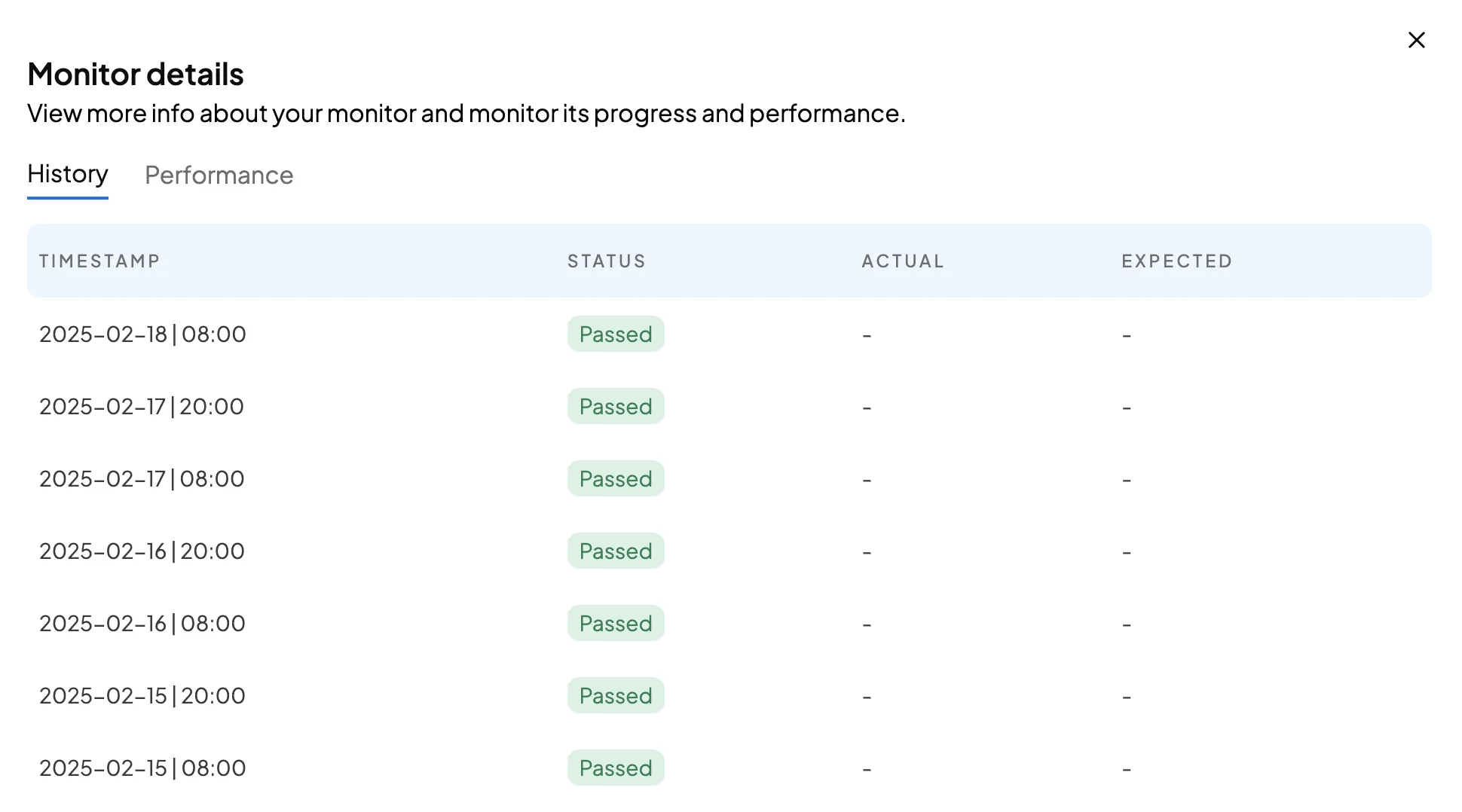Click Passed badge for 2025-02-15 20:00
Screen dimensions: 1462x812
(616, 696)
